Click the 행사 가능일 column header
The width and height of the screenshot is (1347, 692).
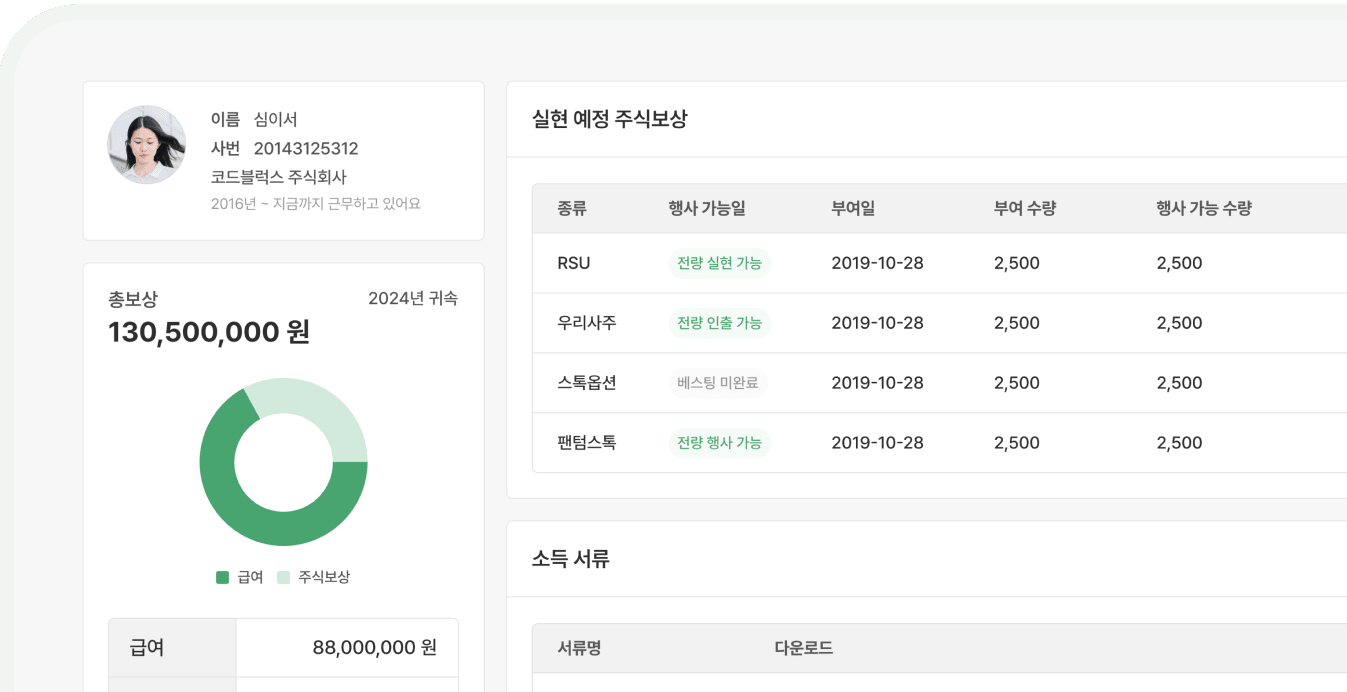click(707, 209)
